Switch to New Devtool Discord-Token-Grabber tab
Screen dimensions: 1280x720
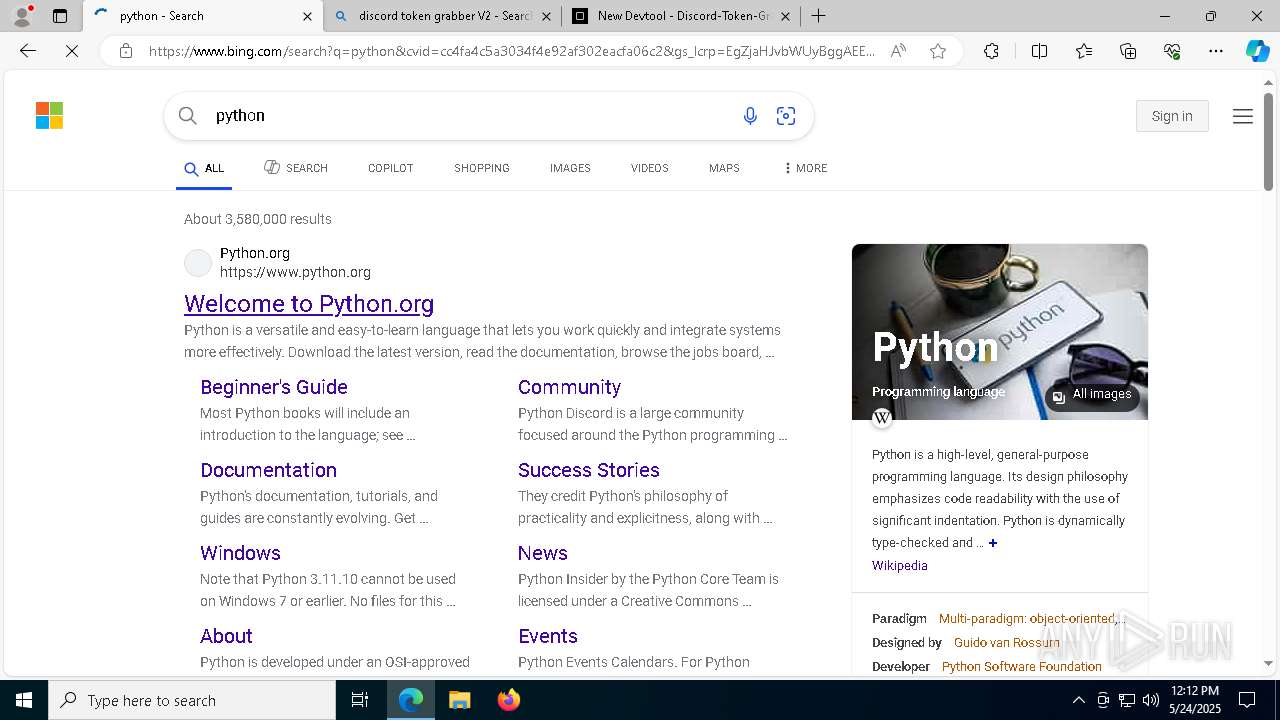coord(682,16)
